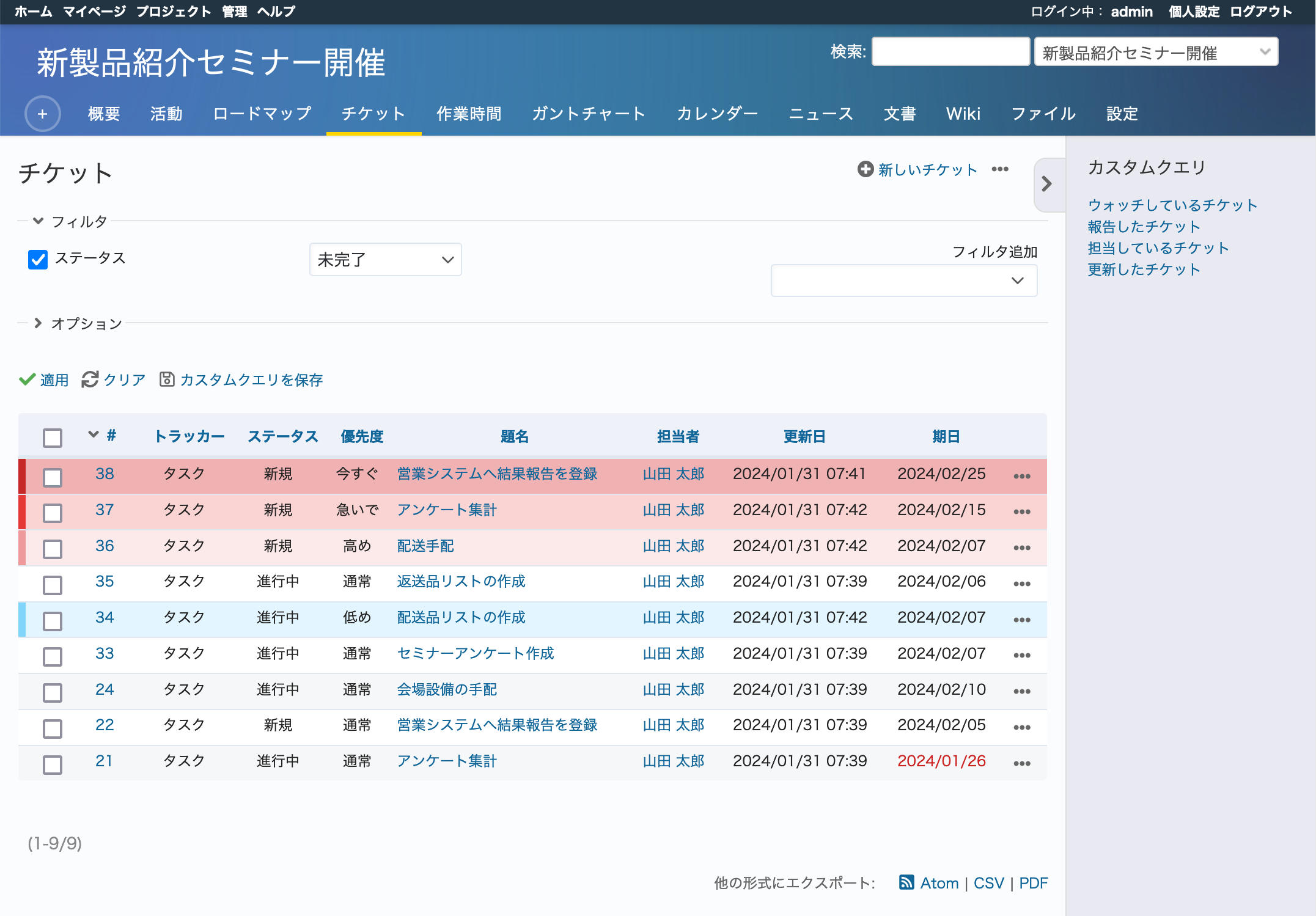Click ログアウト link
This screenshot has width=1316, height=916.
pyautogui.click(x=1261, y=12)
